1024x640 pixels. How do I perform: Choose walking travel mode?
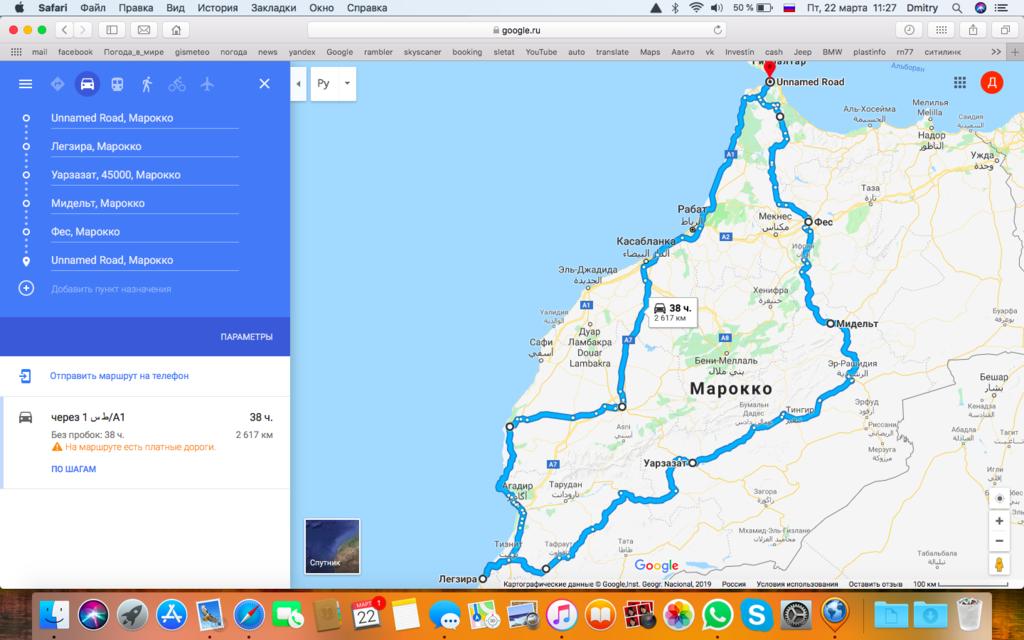[147, 84]
